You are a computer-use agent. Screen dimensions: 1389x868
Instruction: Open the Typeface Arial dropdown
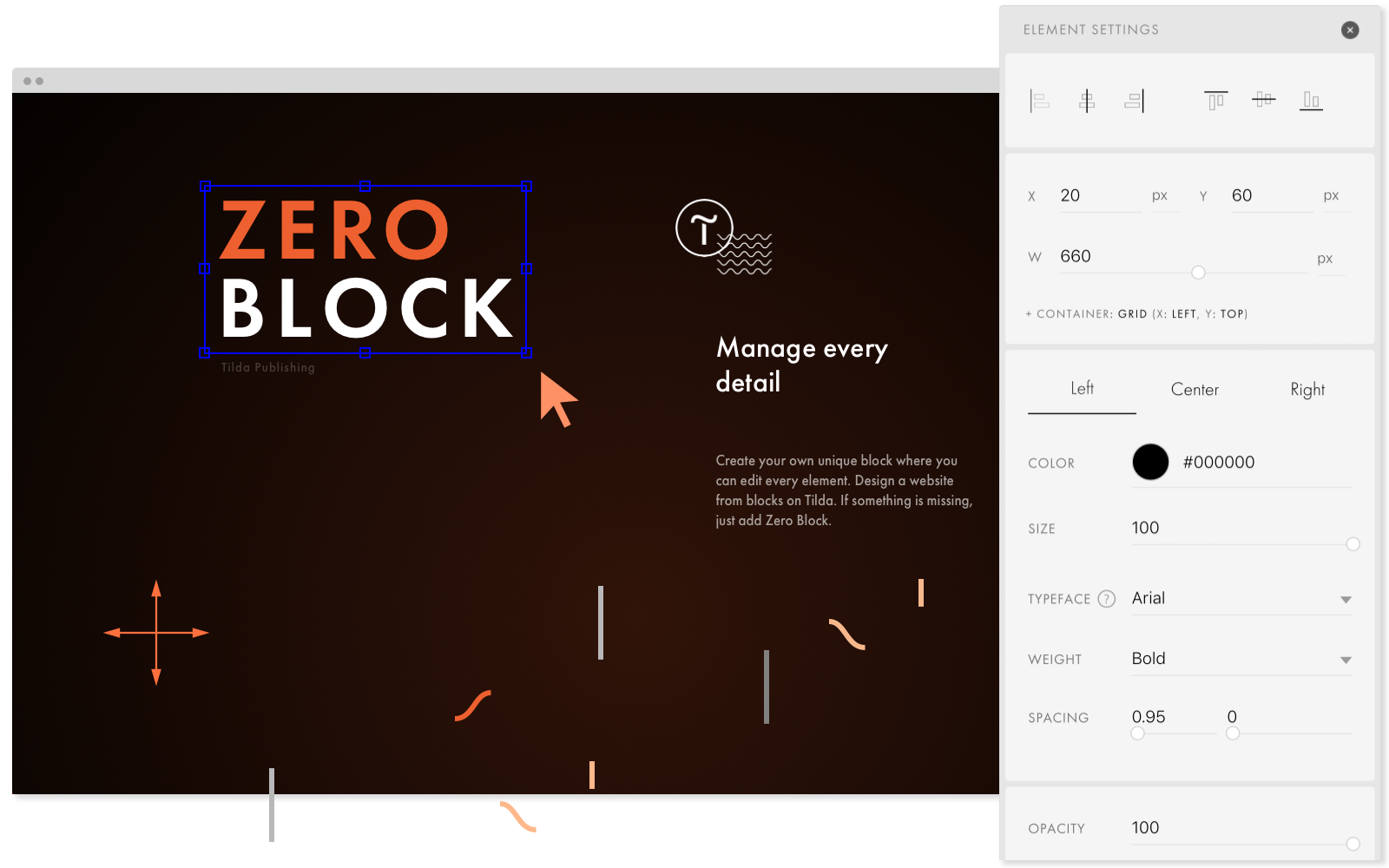tap(1241, 598)
